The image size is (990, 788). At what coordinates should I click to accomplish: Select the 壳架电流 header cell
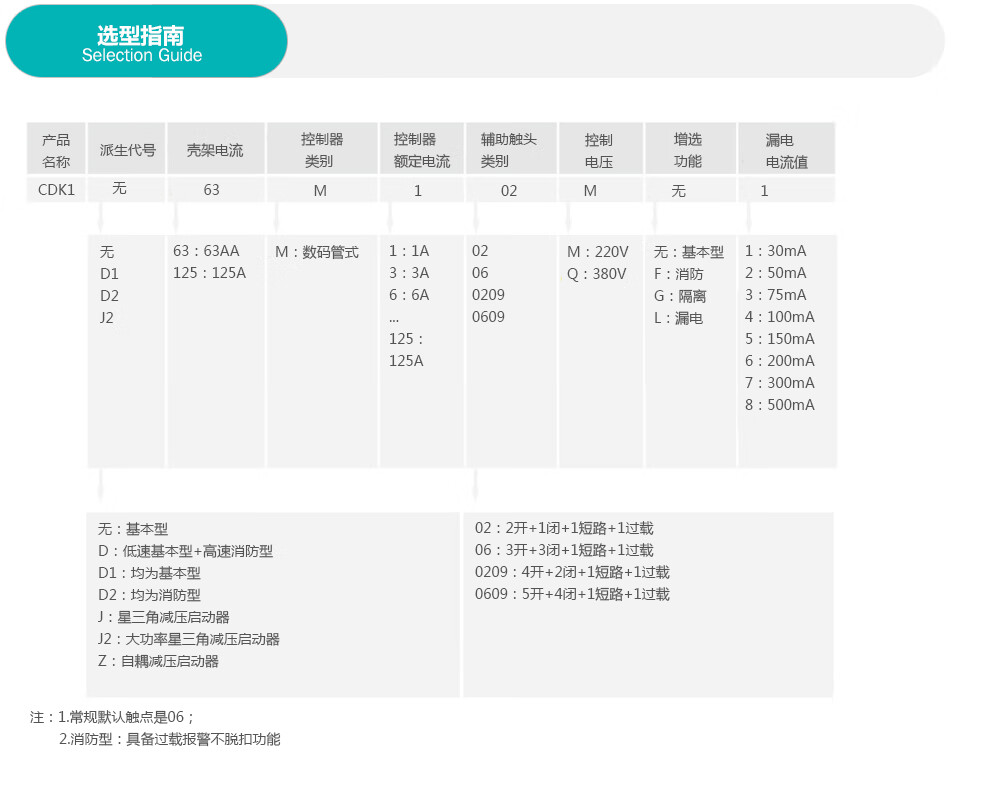[x=215, y=150]
